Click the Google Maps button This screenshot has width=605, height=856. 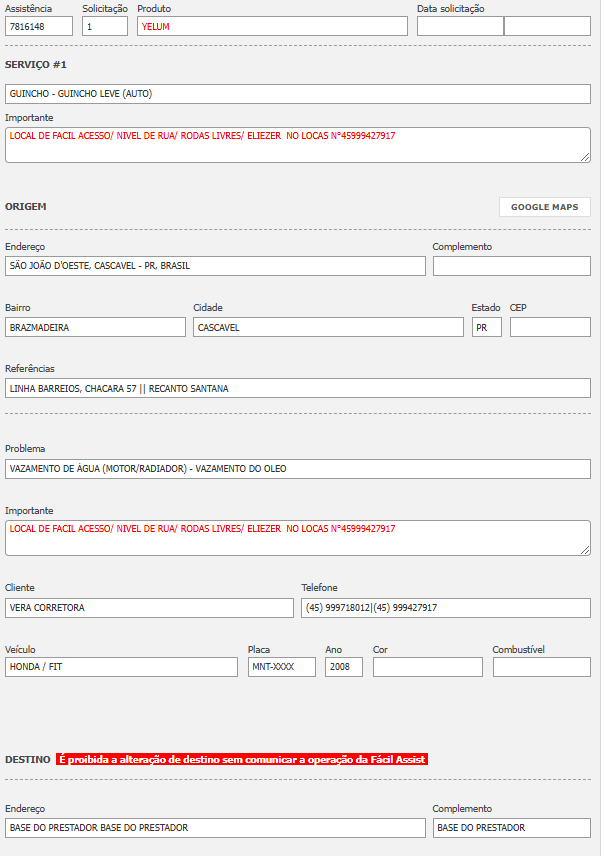tap(544, 207)
